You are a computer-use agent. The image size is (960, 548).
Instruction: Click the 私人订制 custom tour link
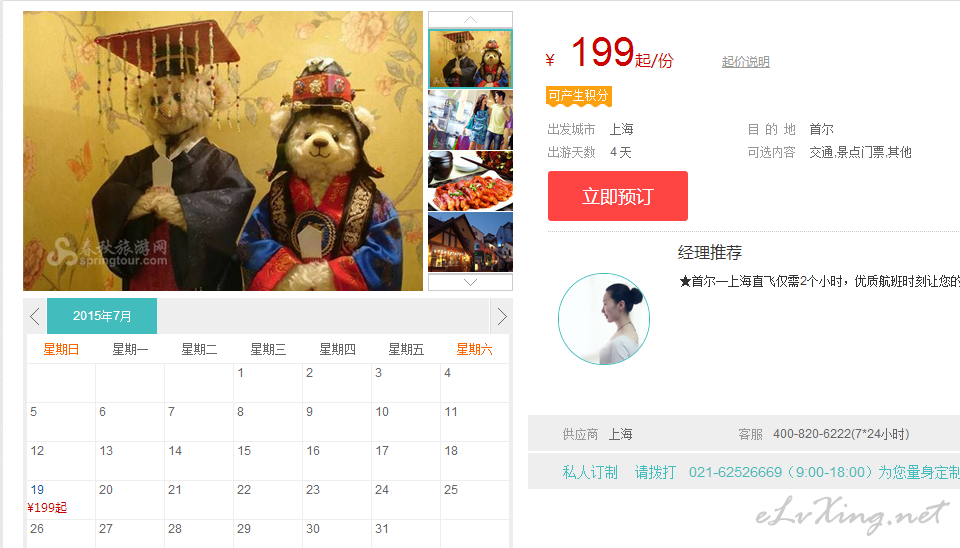coord(590,472)
